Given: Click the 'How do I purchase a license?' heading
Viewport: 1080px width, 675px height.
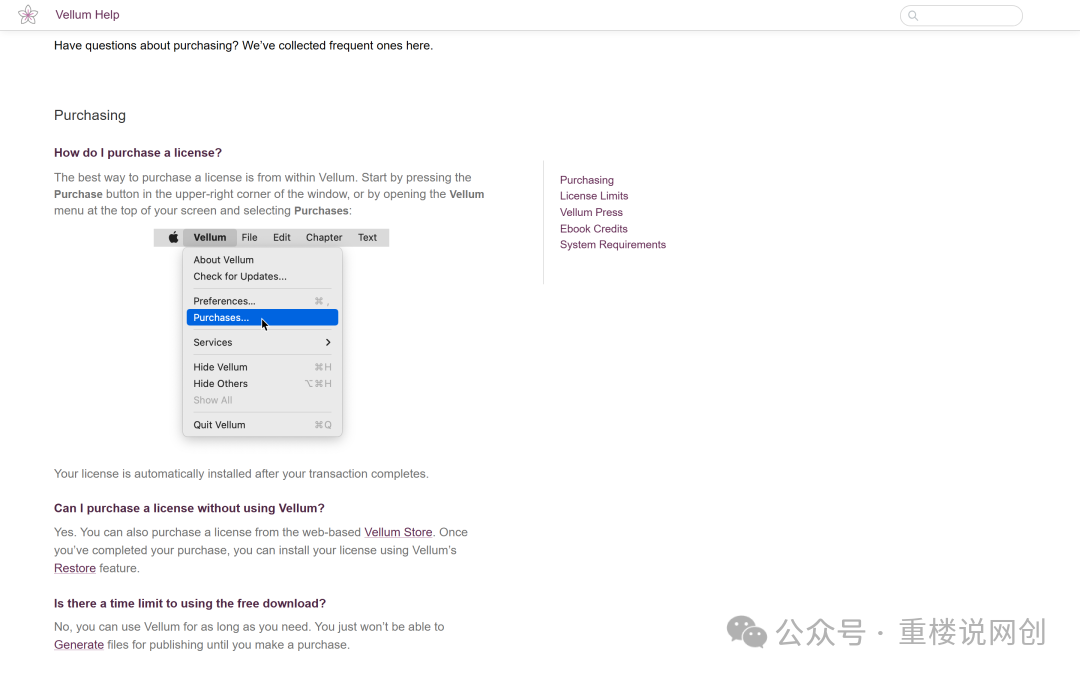Looking at the screenshot, I should [x=138, y=153].
